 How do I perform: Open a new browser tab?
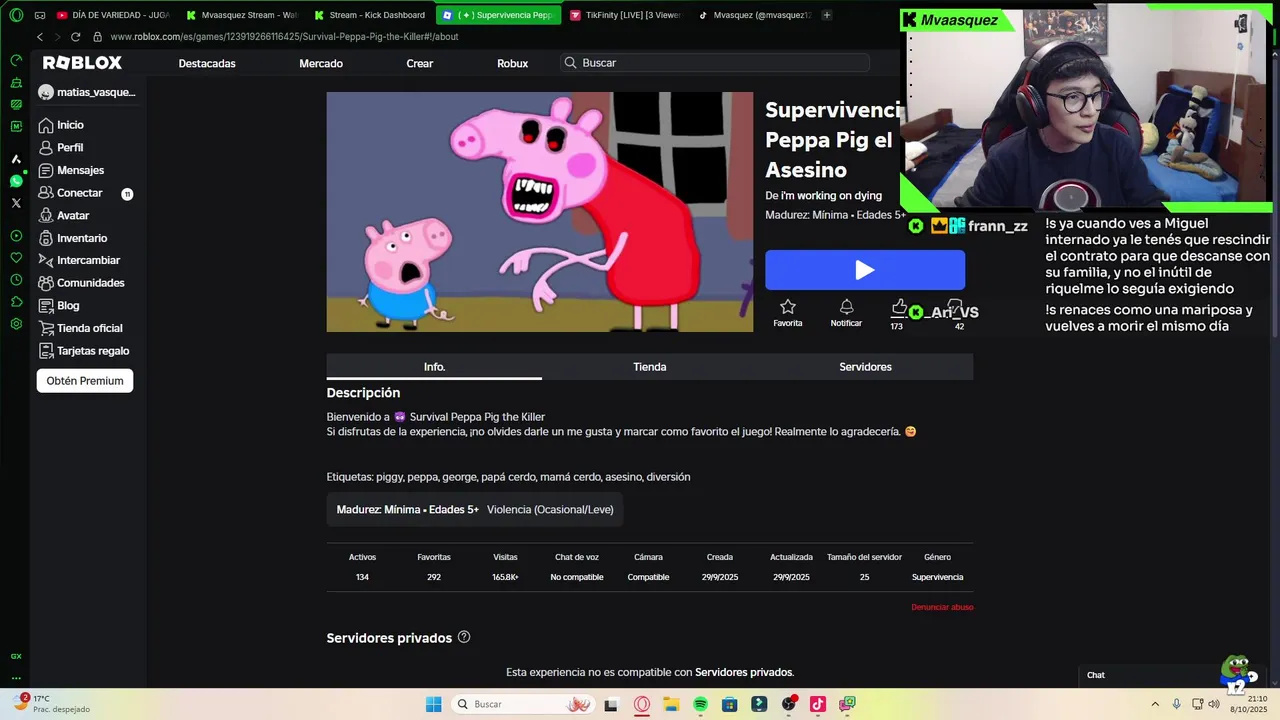coord(826,15)
